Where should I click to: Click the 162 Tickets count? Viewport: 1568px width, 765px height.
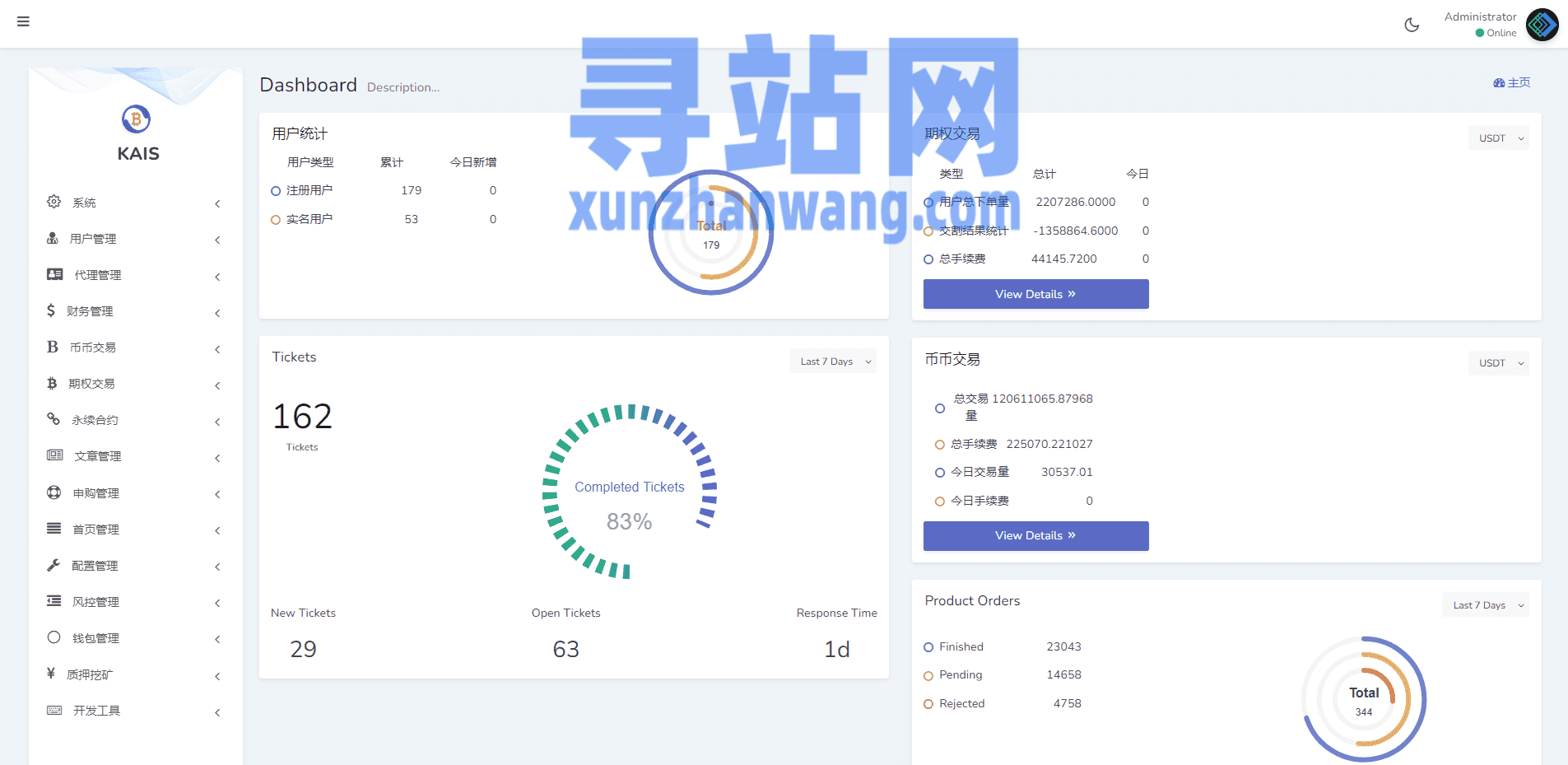[302, 417]
